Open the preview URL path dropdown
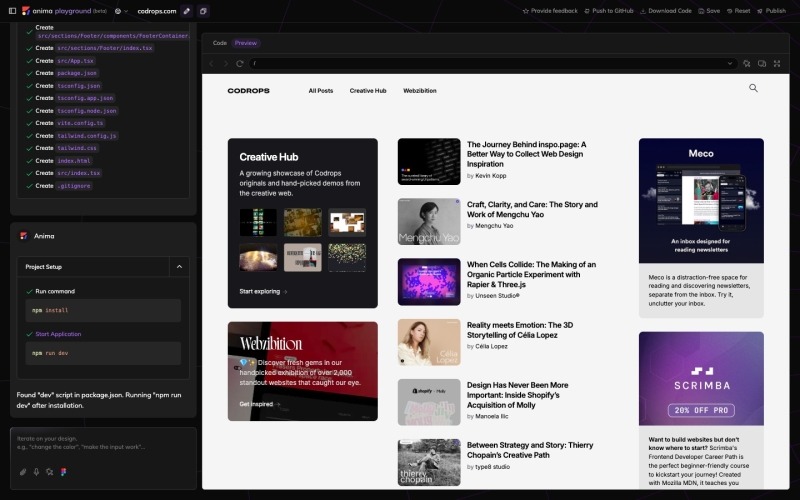This screenshot has height=500, width=800. coord(731,63)
